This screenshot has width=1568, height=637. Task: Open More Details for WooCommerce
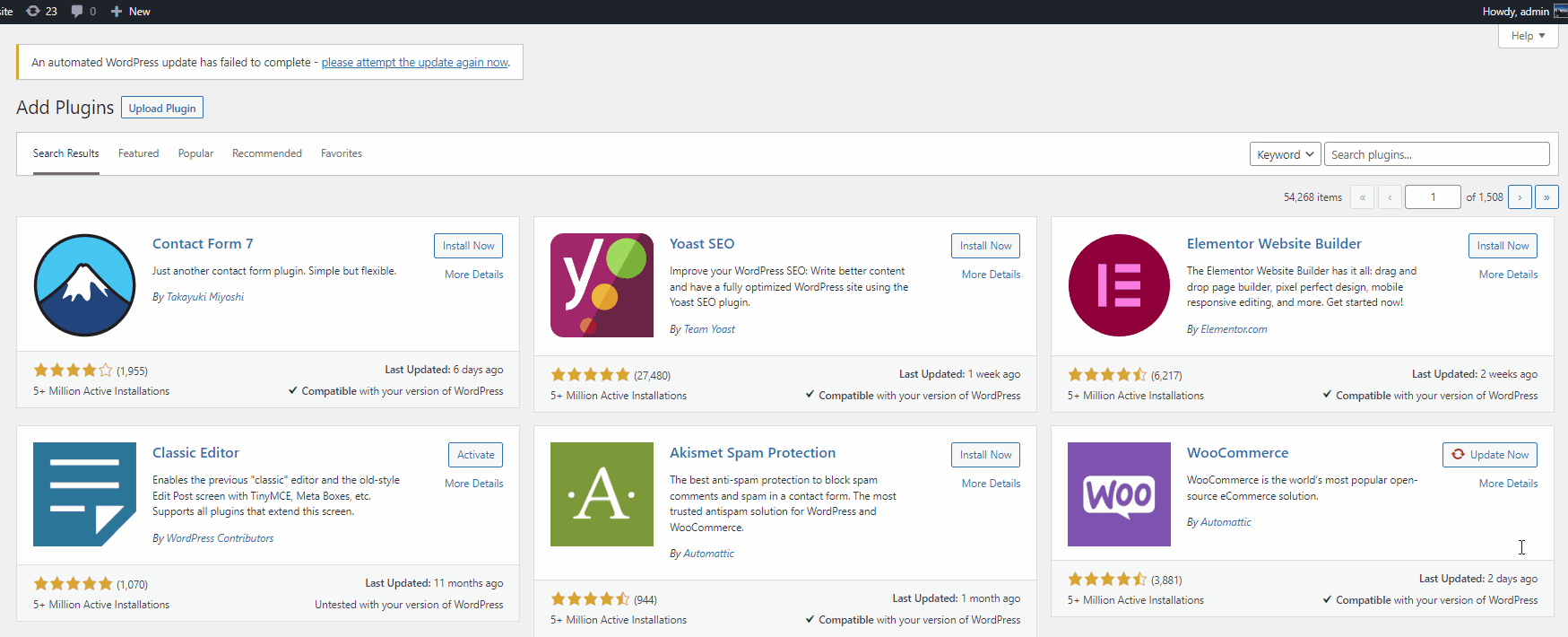pyautogui.click(x=1509, y=484)
